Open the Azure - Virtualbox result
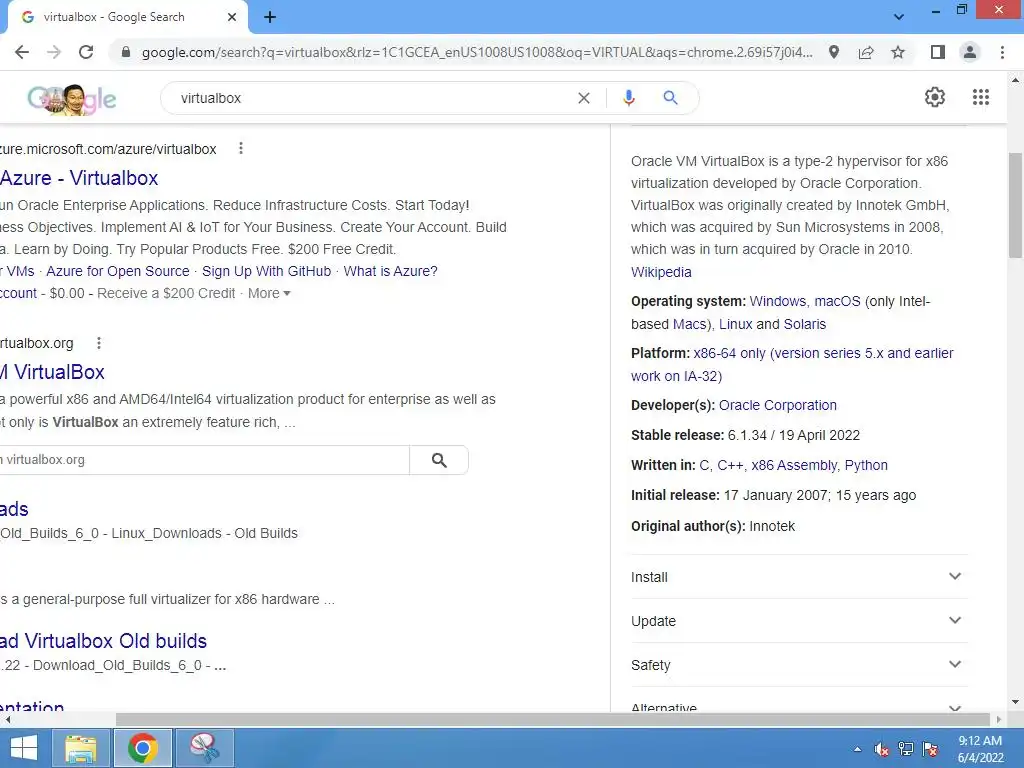Viewport: 1024px width, 768px height. (x=79, y=178)
